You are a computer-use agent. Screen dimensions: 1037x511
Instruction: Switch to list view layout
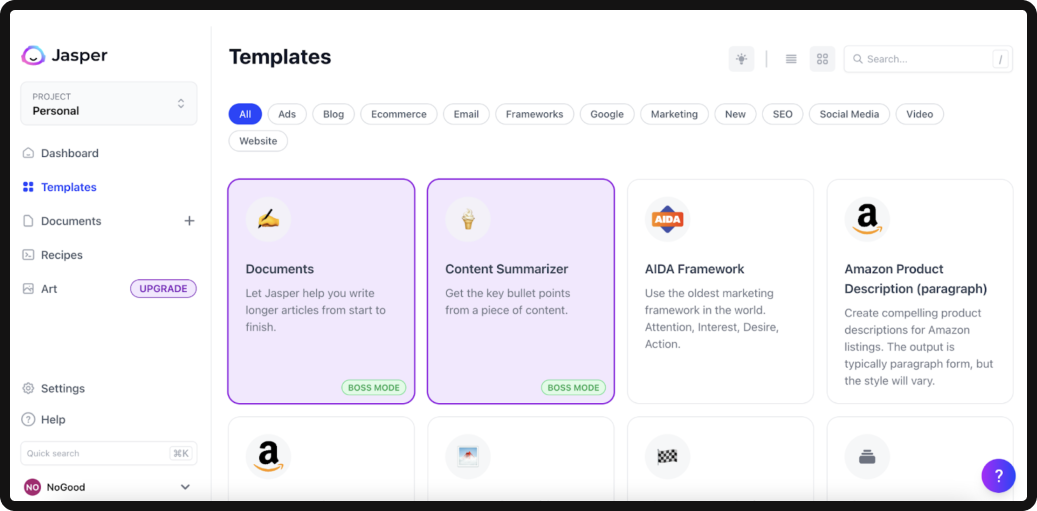tap(791, 59)
